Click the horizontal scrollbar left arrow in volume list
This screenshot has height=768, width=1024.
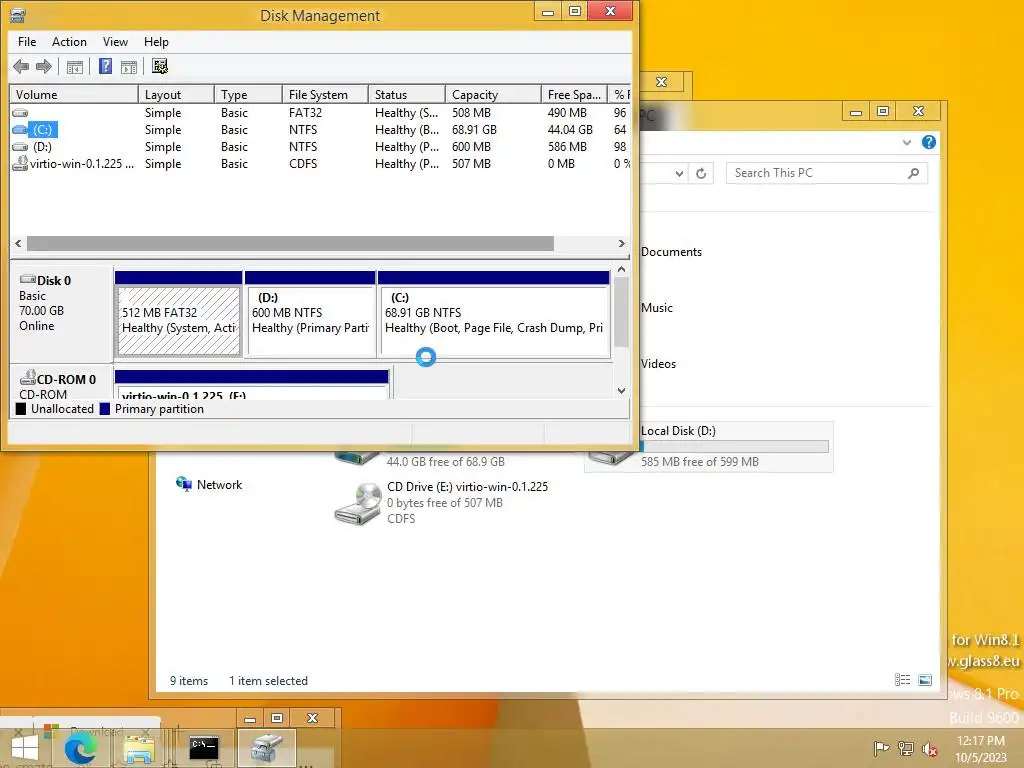point(18,244)
